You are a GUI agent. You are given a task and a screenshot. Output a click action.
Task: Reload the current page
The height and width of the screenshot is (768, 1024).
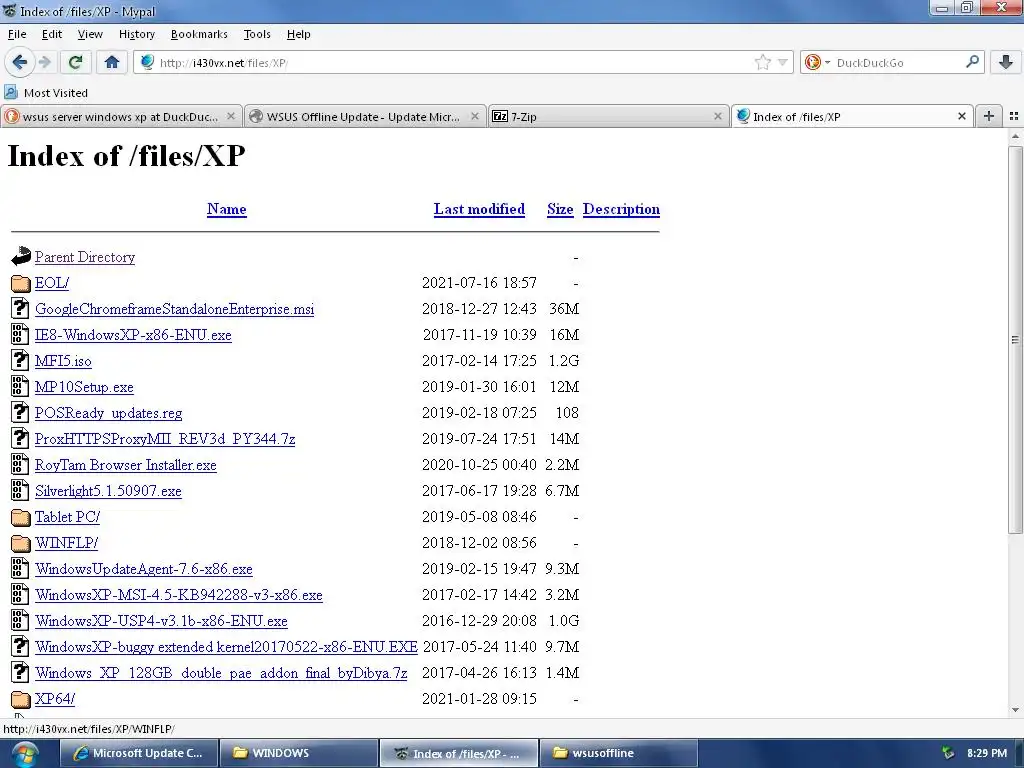(x=75, y=62)
